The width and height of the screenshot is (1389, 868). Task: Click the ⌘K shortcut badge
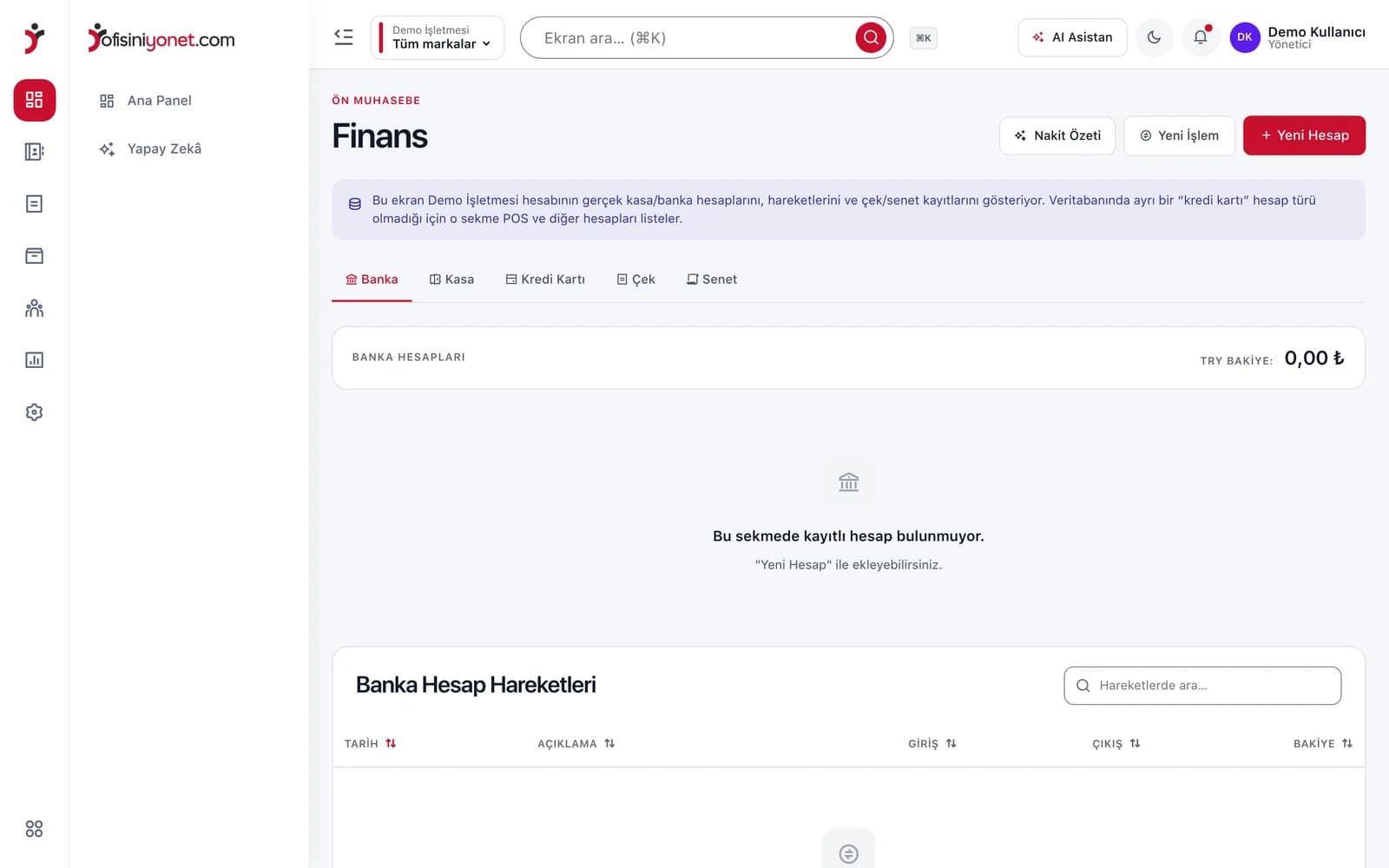pyautogui.click(x=924, y=38)
